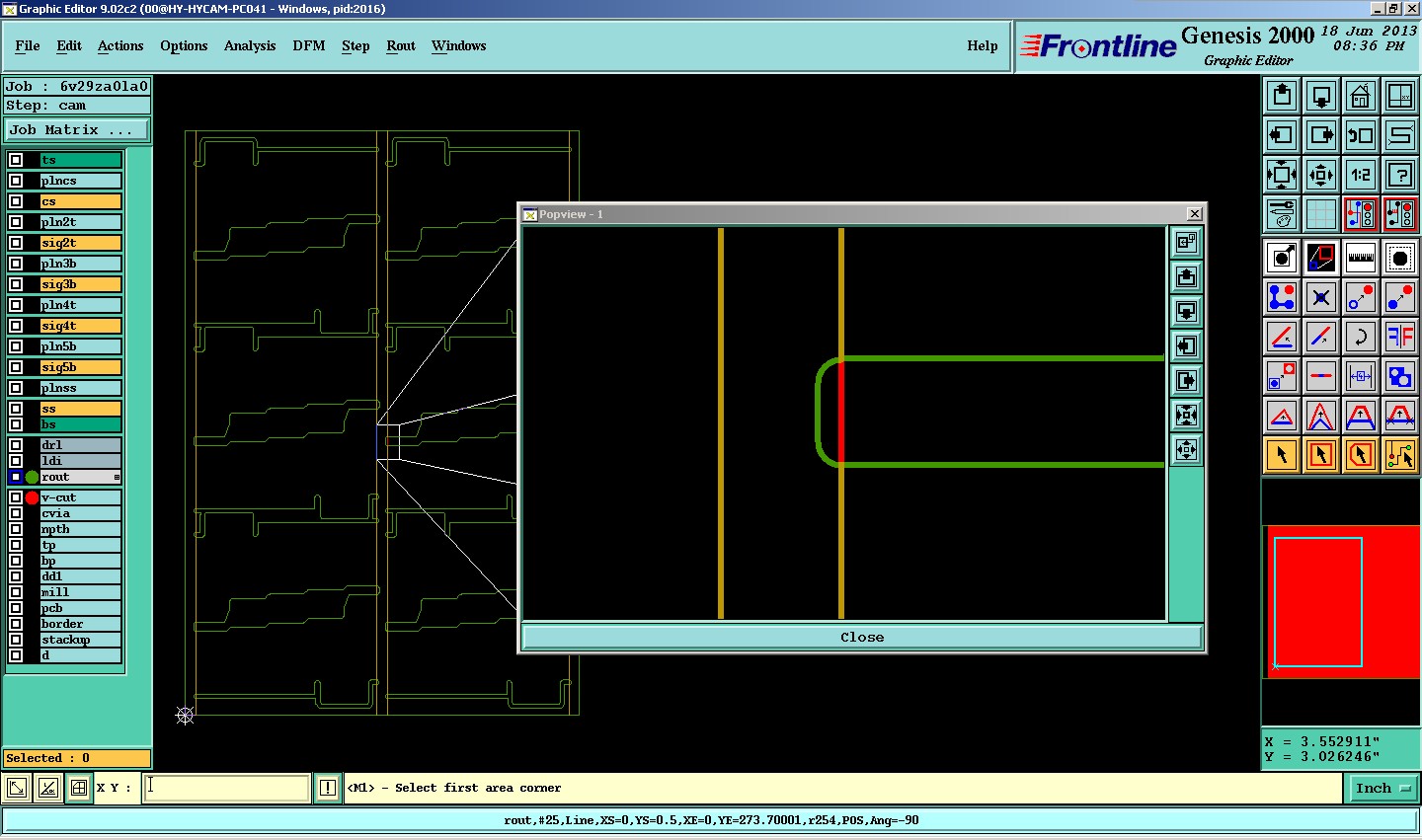Image resolution: width=1422 pixels, height=840 pixels.
Task: Click the plain arrow select tool icon
Action: click(1282, 455)
